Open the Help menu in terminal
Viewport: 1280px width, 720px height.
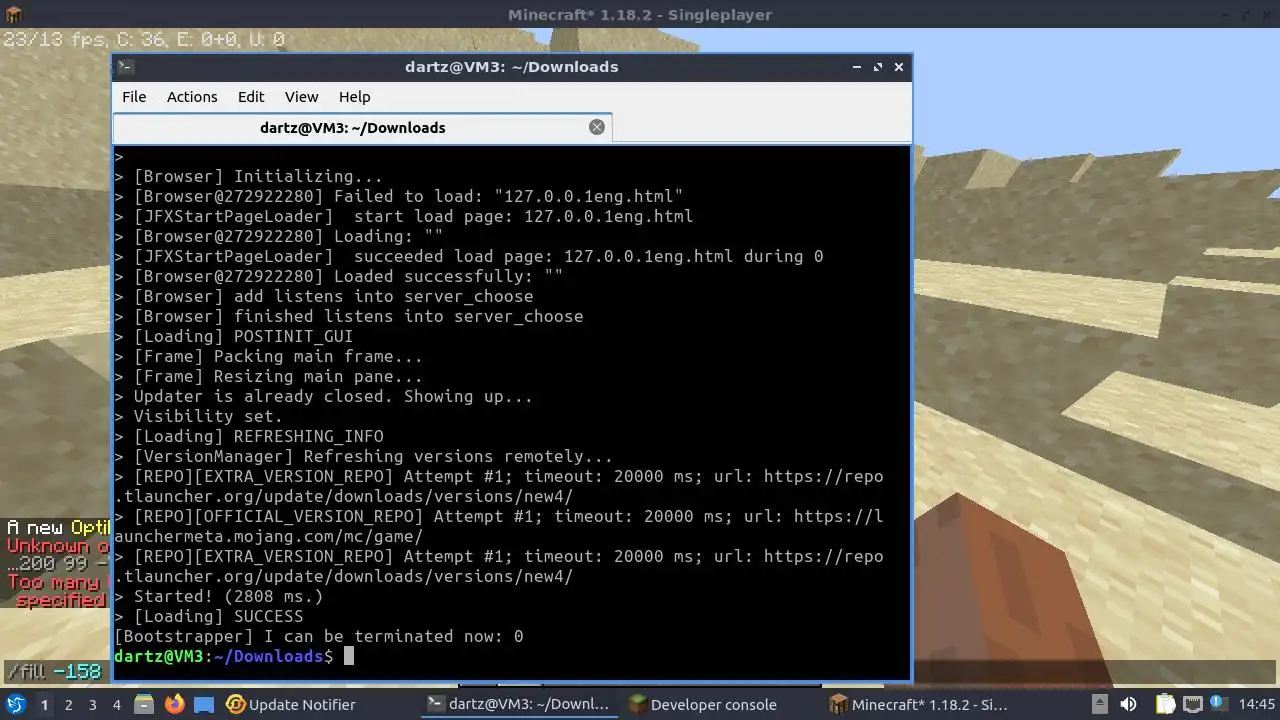point(354,97)
